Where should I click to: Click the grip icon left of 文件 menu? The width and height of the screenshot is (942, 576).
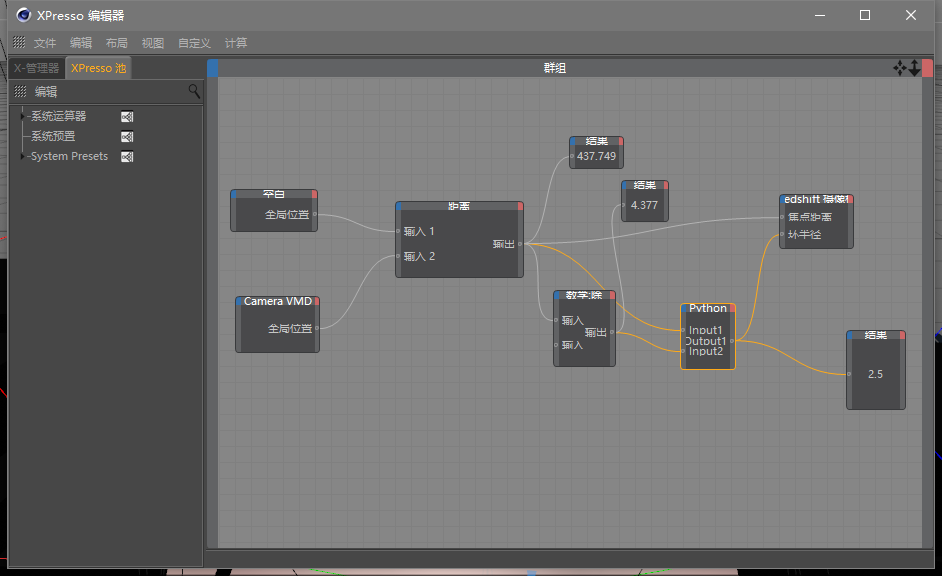(x=19, y=42)
